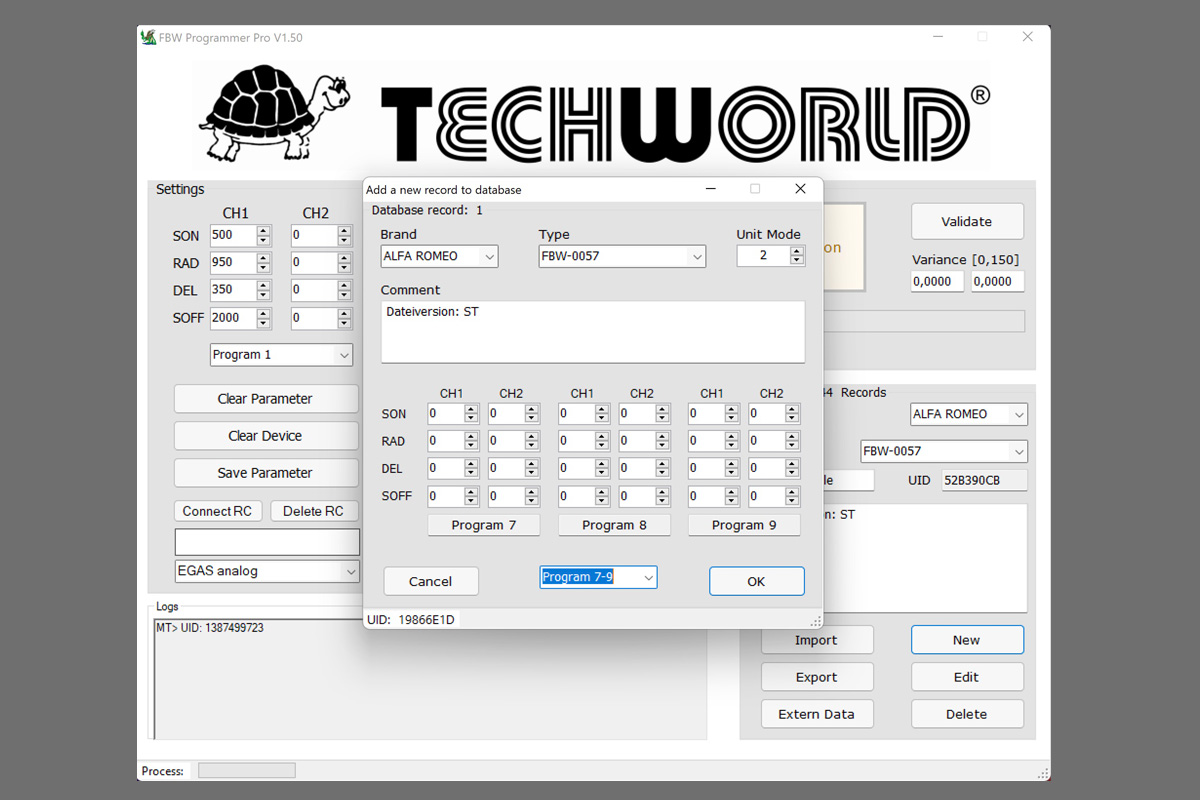Click RAD CH1 field under Program 7

tap(445, 441)
